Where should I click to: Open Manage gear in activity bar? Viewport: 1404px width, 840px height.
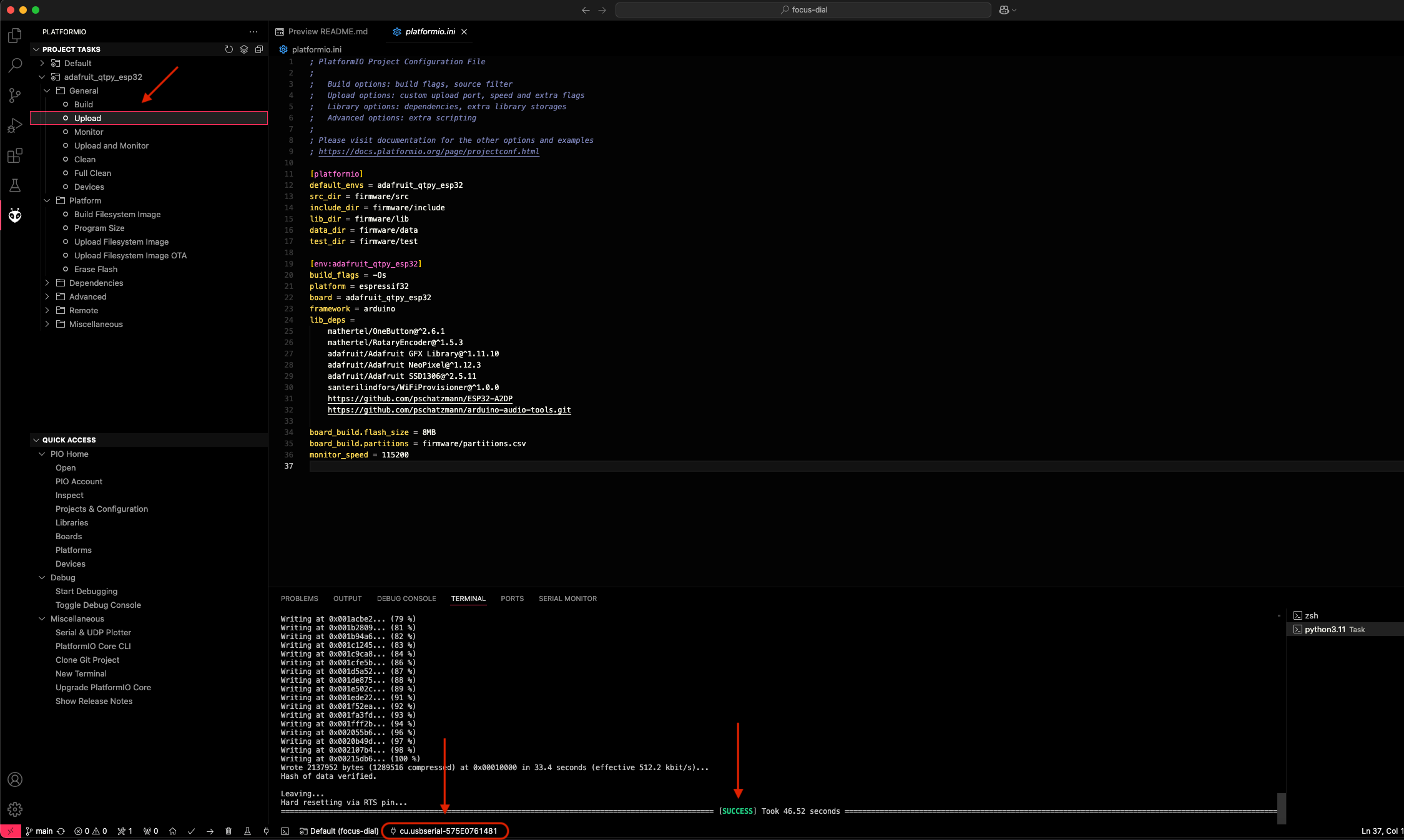click(x=15, y=809)
